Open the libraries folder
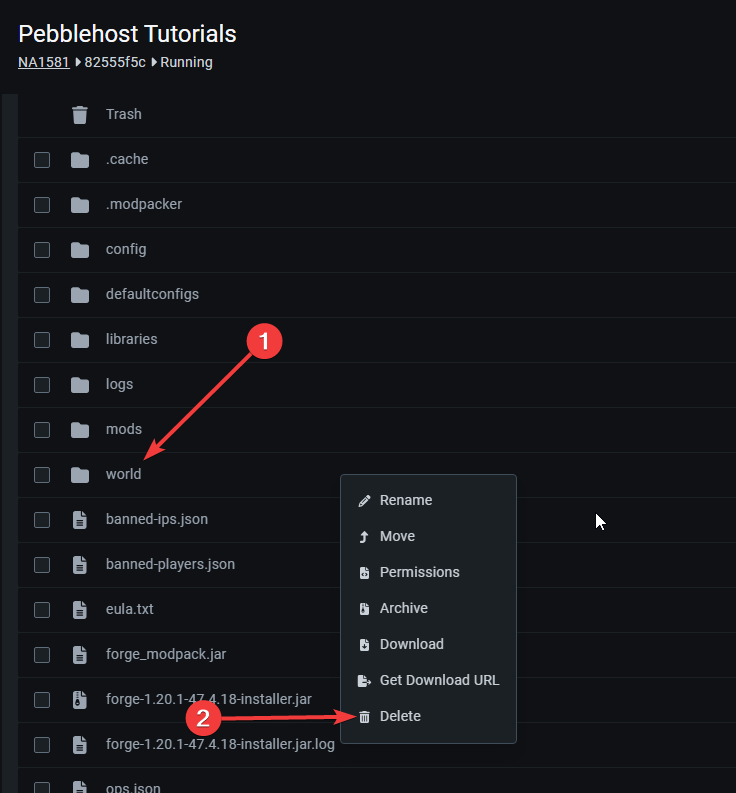Viewport: 736px width, 793px height. click(131, 339)
